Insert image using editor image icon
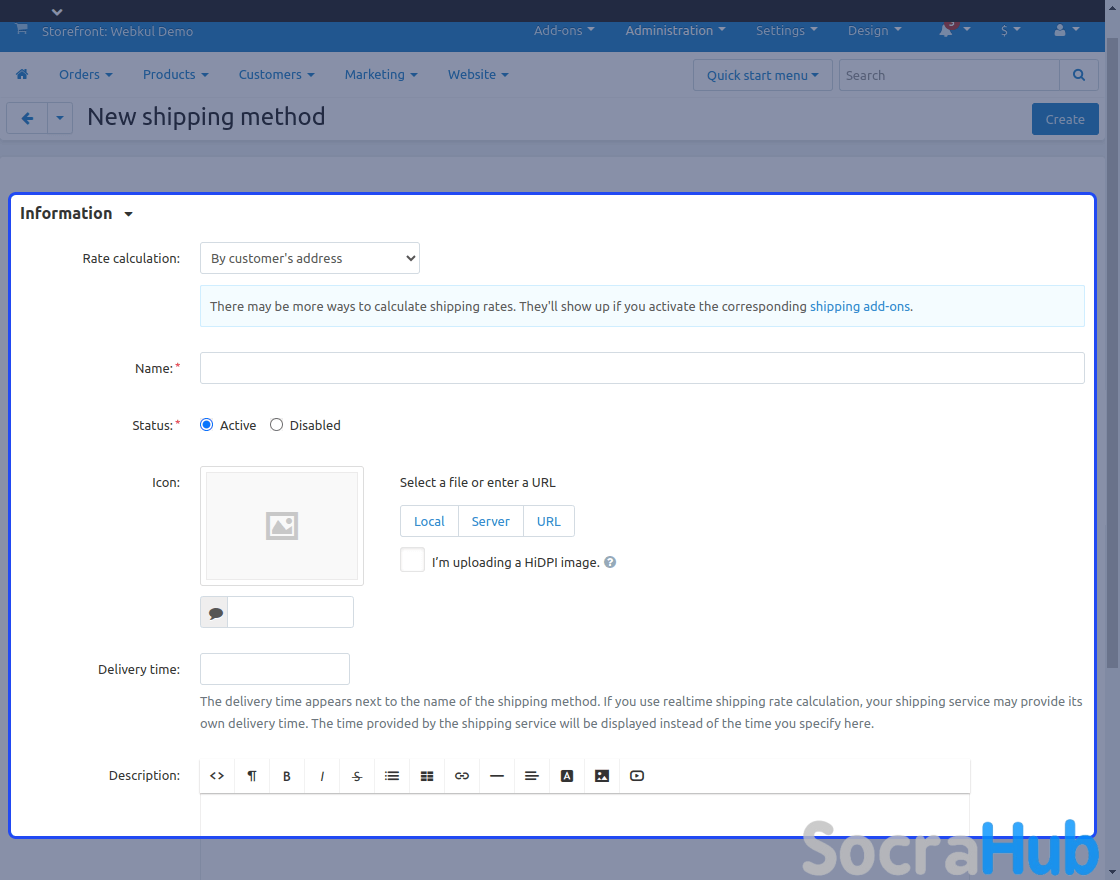 (602, 776)
